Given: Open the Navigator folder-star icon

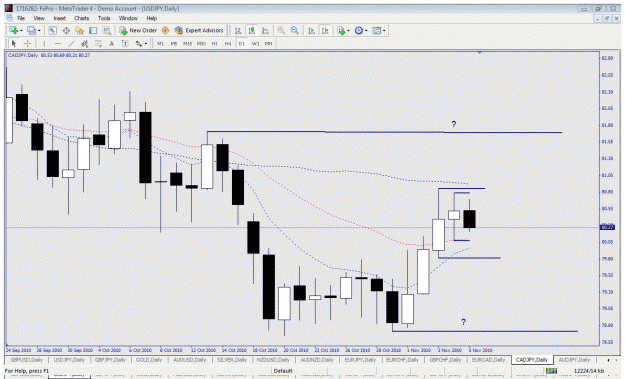Looking at the screenshot, I should pos(79,30).
